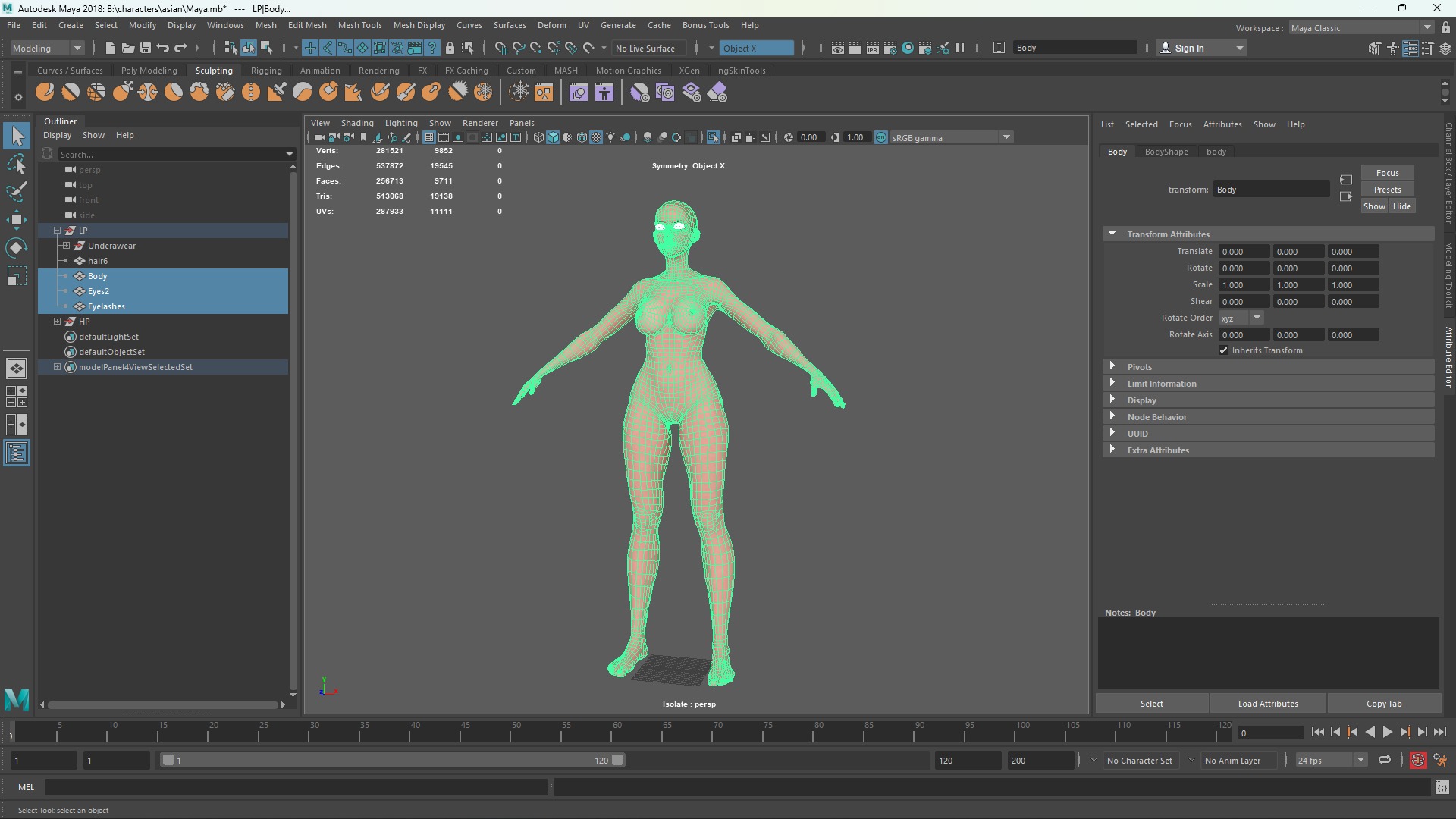Open Render Settings icon with gear
This screenshot has width=1456, height=819.
click(890, 48)
